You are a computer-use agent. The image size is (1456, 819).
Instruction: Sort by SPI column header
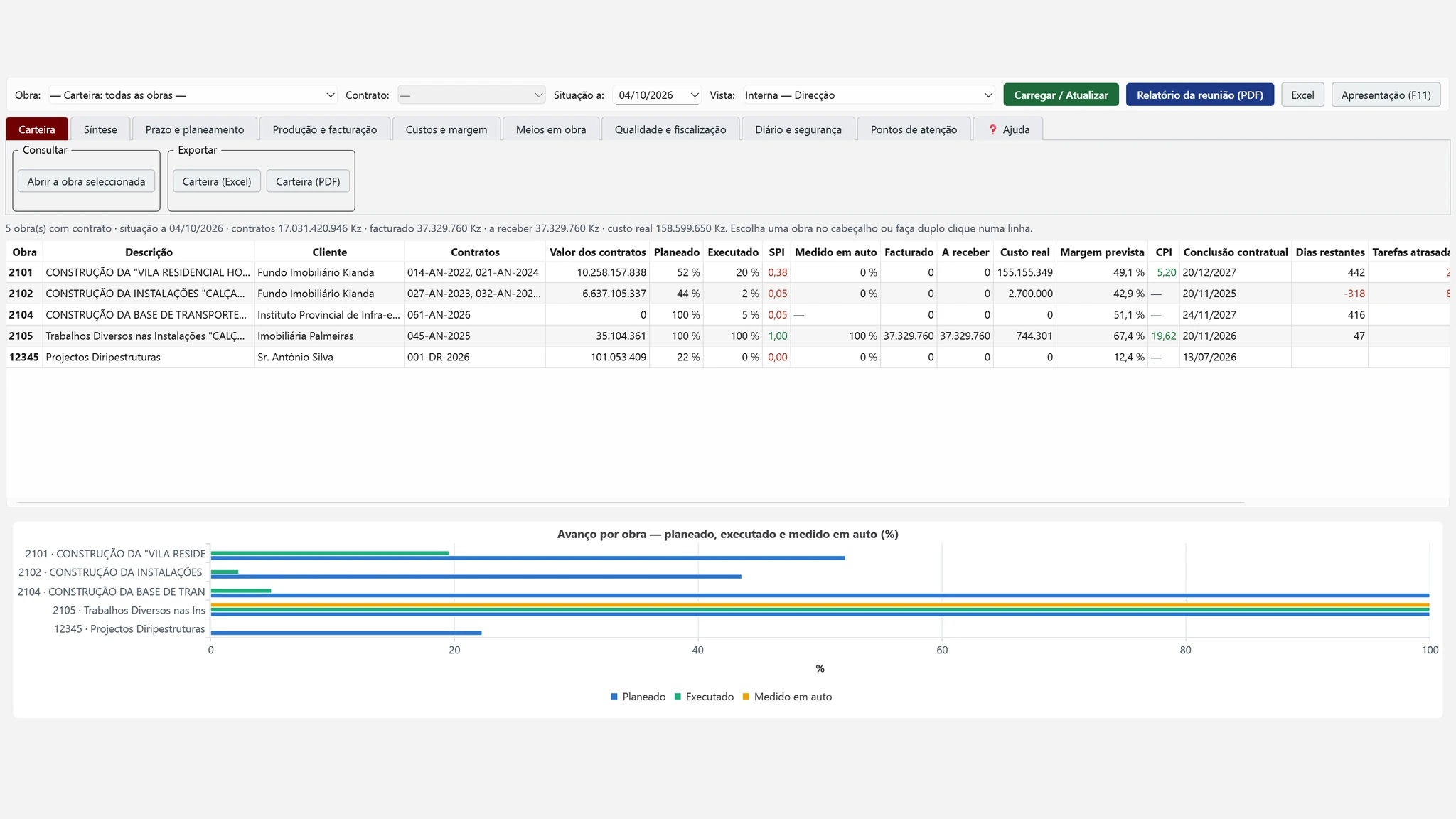(x=776, y=252)
